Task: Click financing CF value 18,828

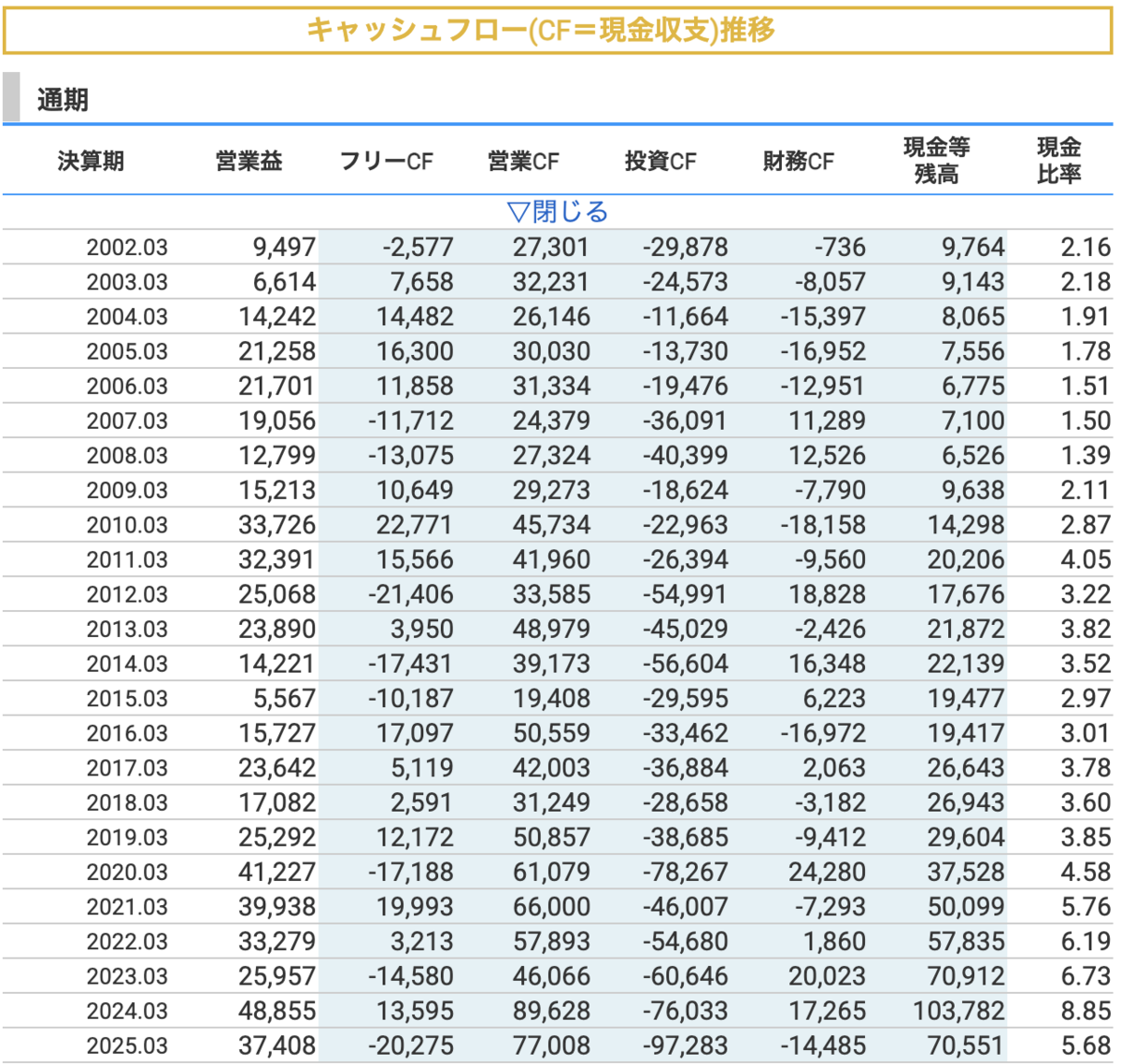Action: (x=827, y=594)
